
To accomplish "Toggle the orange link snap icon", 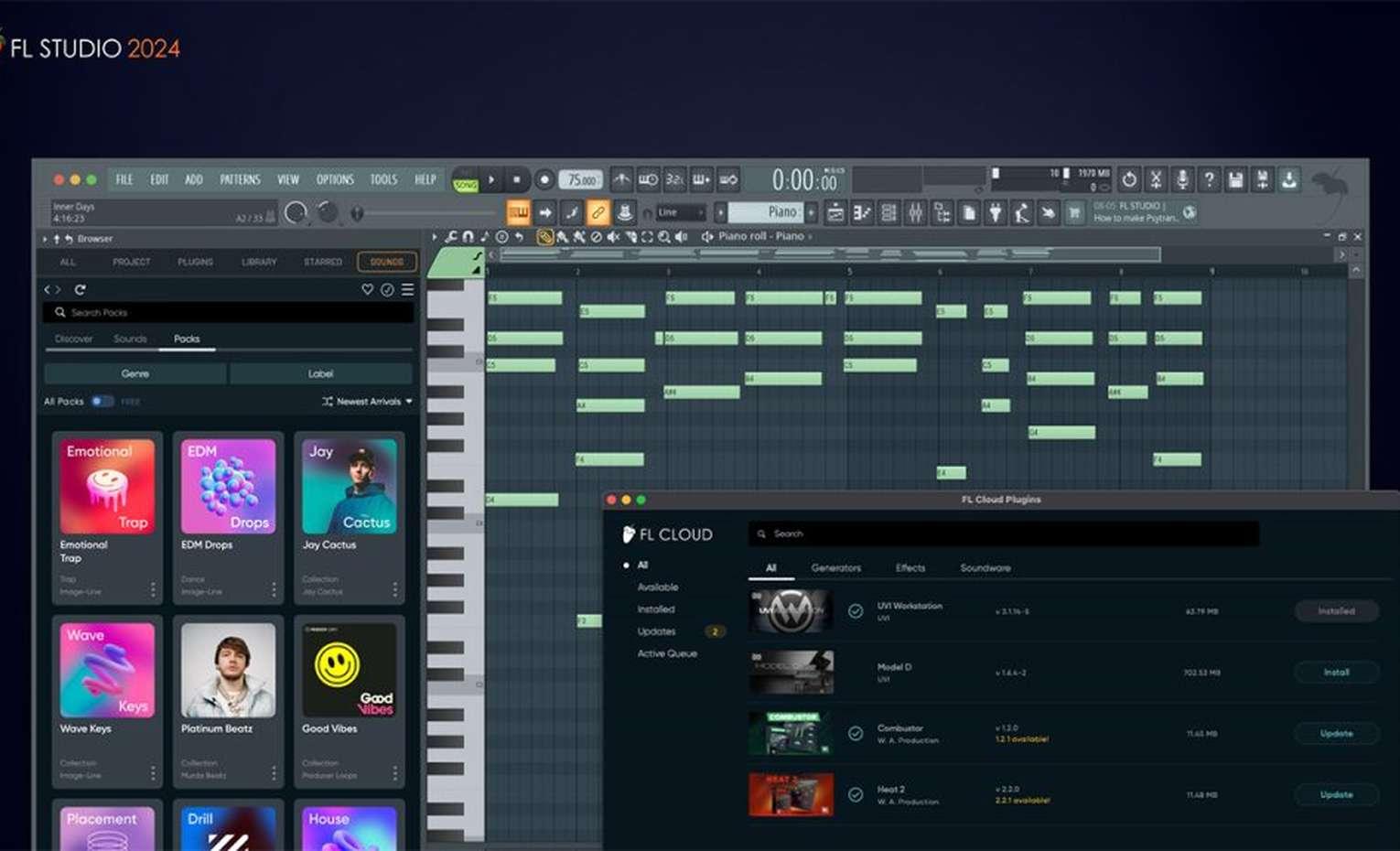I will point(598,212).
